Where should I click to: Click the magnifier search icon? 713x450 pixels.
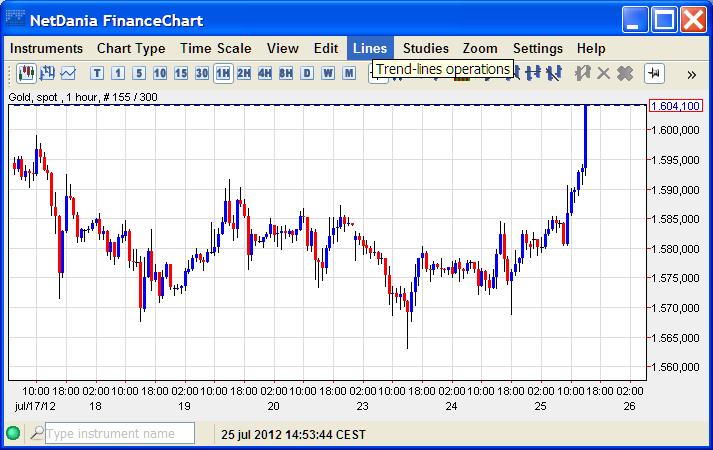[37, 433]
